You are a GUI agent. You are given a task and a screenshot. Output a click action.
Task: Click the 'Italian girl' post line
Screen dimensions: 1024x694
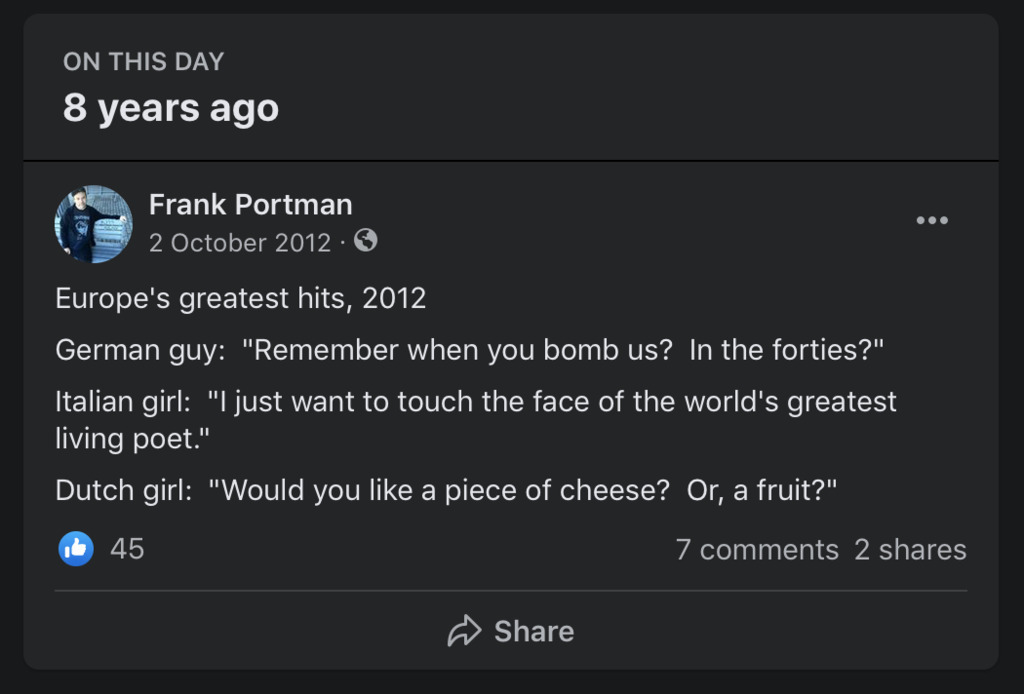click(475, 402)
